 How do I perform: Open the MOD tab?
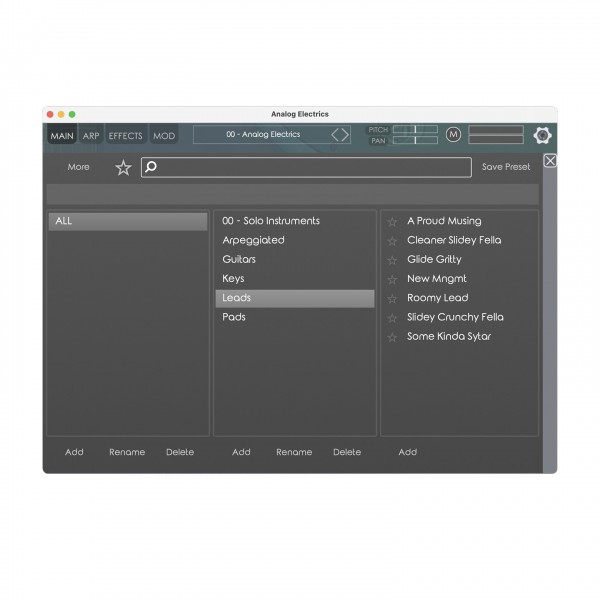point(164,134)
